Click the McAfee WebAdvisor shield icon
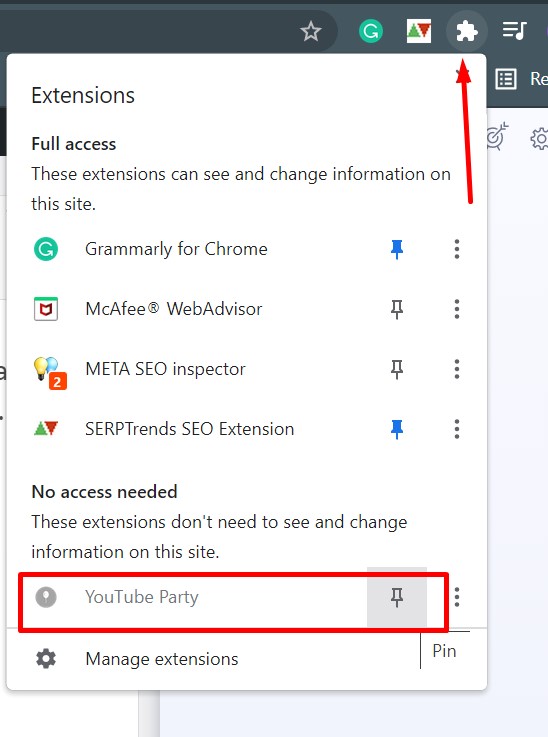 click(x=46, y=309)
